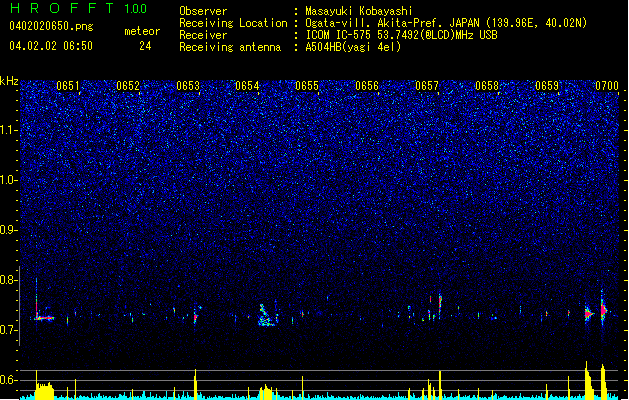Select the file name 0402020650.png
The width and height of the screenshot is (629, 400).
51,26
